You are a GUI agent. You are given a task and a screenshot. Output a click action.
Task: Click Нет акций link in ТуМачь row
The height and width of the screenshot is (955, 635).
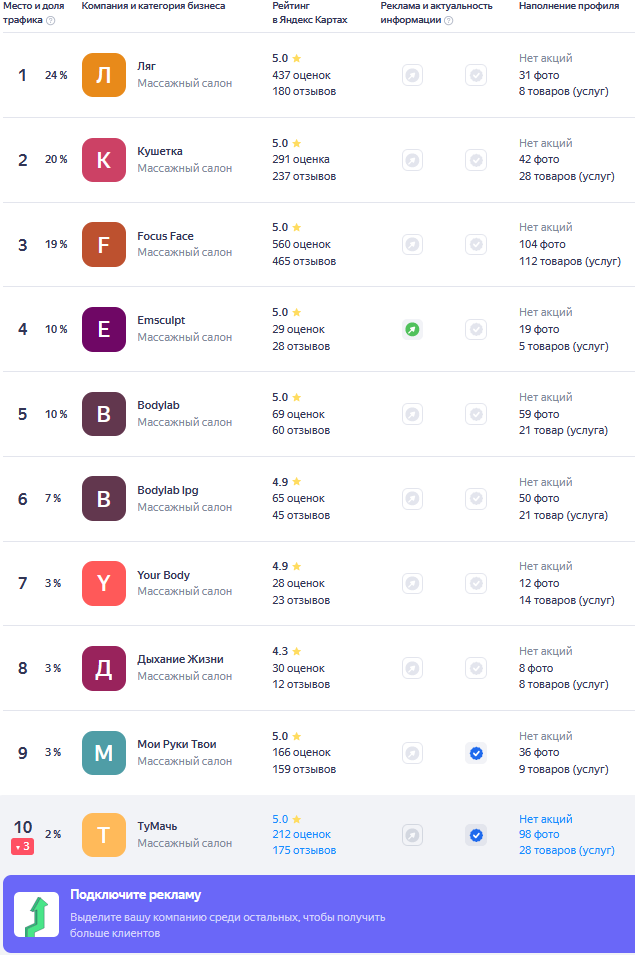[x=546, y=819]
